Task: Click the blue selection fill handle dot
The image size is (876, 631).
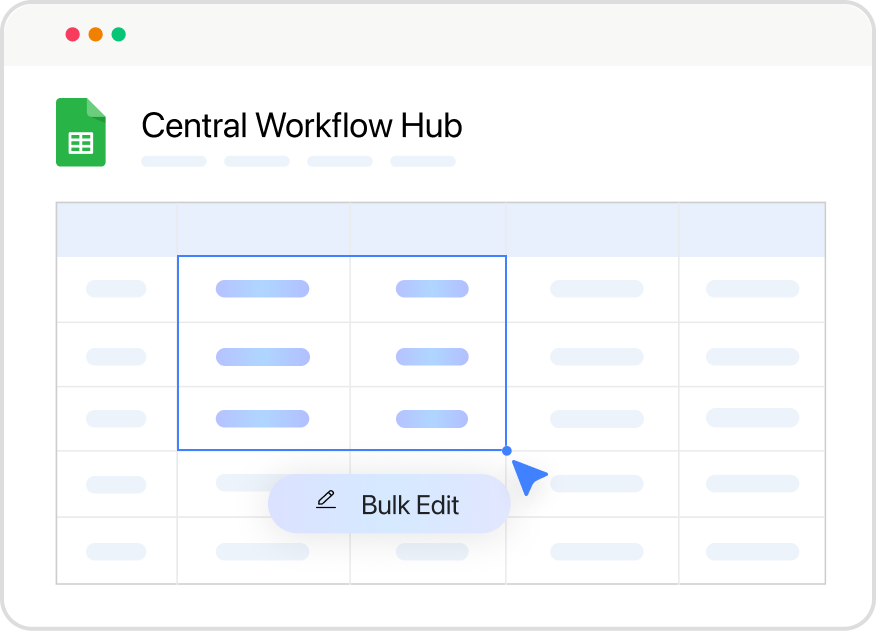Action: tap(507, 450)
